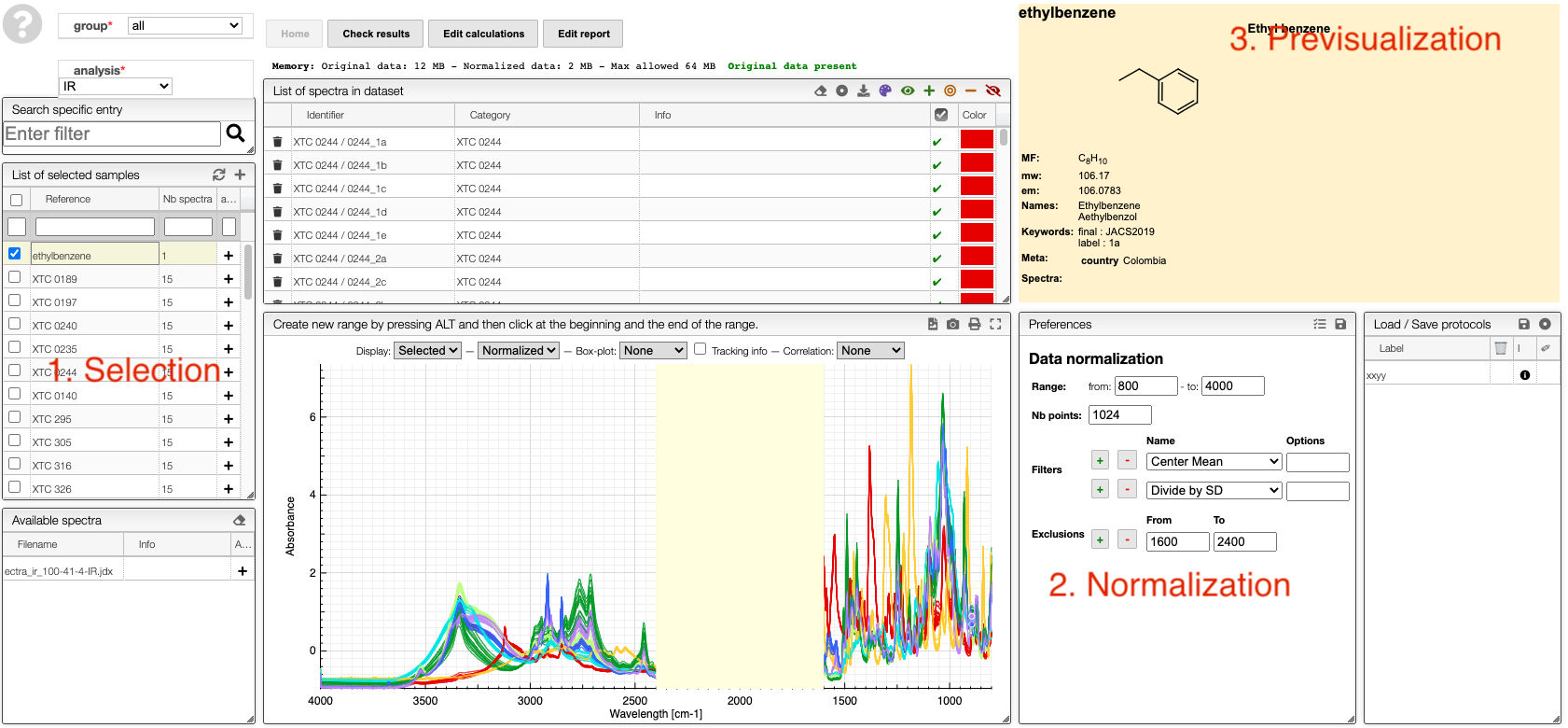Switch to the Check results tab
This screenshot has height=728, width=1568.
click(x=376, y=34)
